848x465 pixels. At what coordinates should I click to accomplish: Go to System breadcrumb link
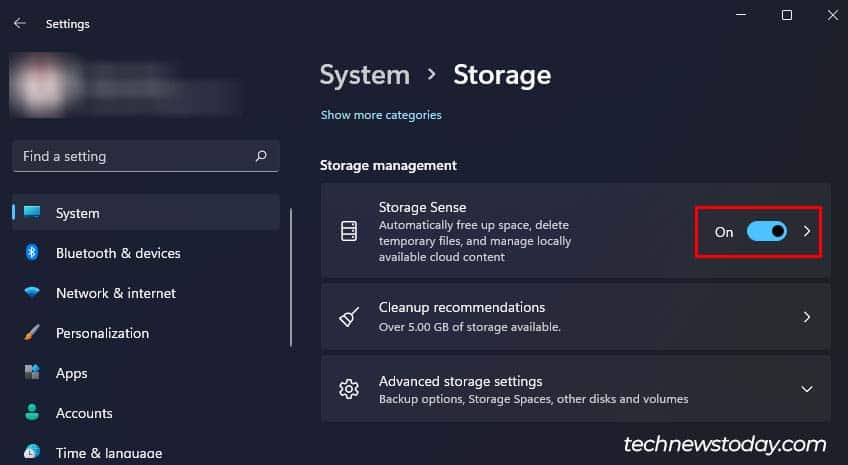pos(364,75)
